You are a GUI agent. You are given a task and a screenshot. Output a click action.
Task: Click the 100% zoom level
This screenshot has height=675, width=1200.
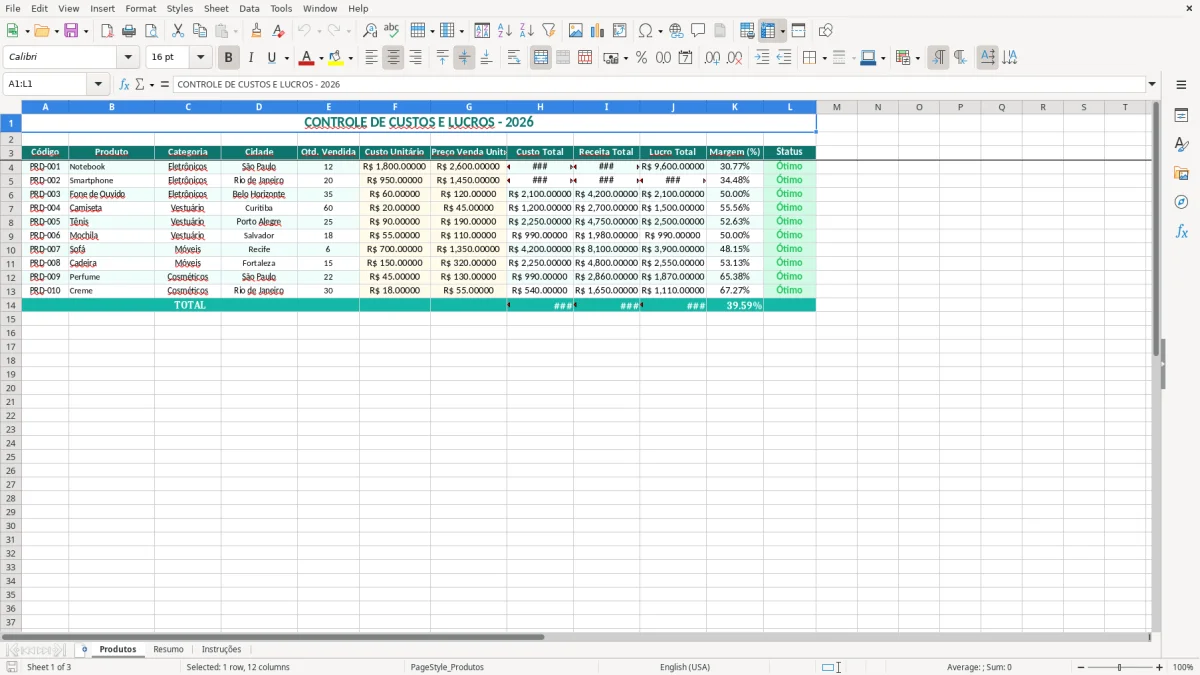[x=1183, y=667]
